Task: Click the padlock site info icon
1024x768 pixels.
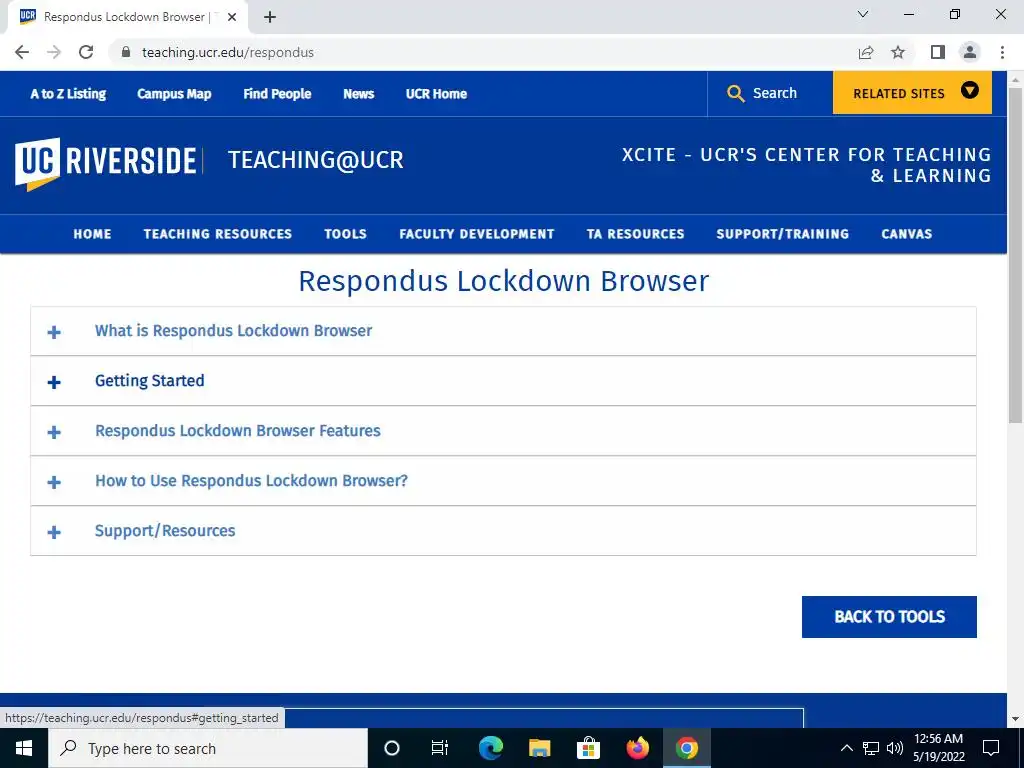Action: click(x=126, y=52)
